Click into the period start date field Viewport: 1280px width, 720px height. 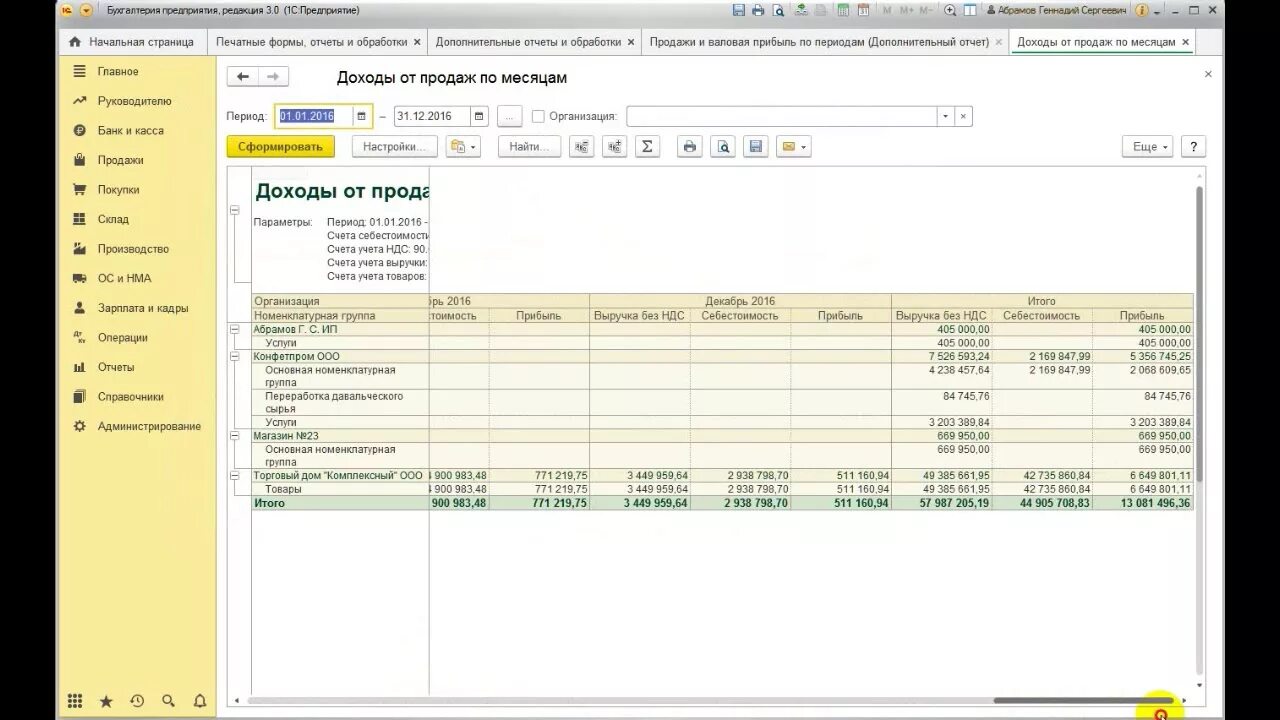tap(314, 116)
